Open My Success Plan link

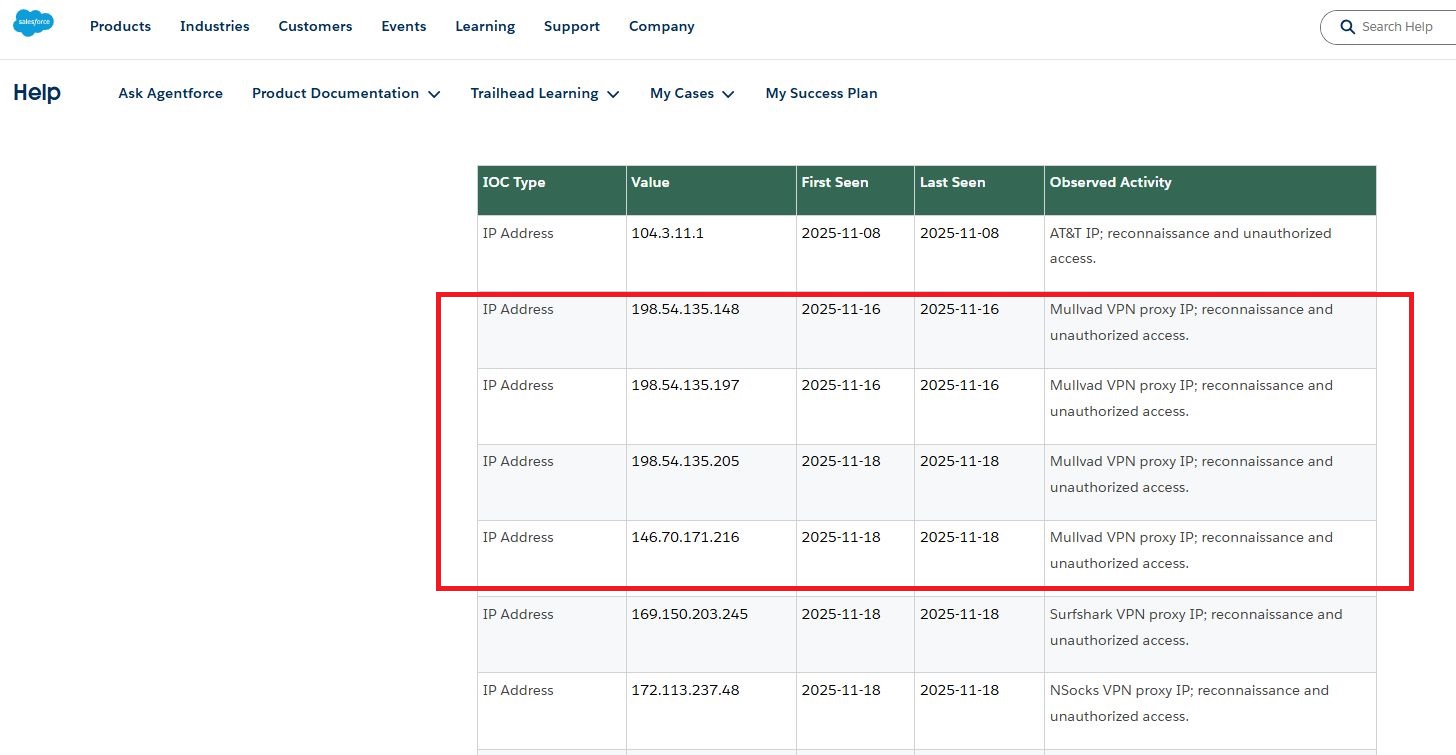821,93
